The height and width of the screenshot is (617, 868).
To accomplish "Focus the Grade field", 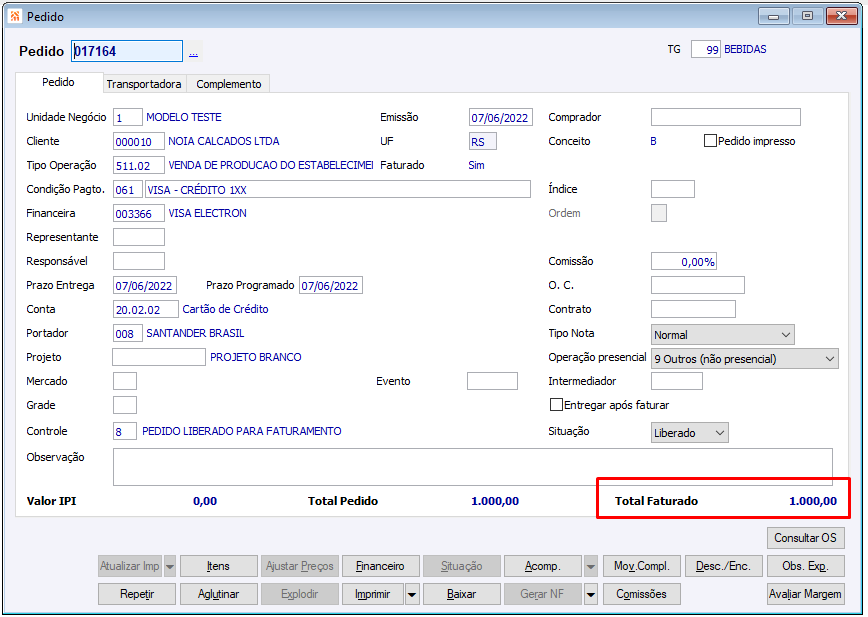I will point(125,405).
